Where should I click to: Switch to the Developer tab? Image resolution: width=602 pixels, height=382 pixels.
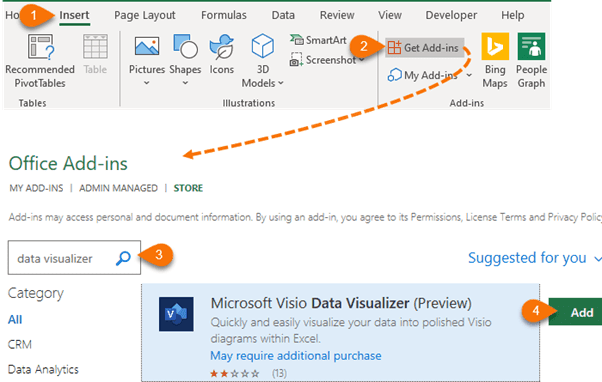(x=451, y=15)
